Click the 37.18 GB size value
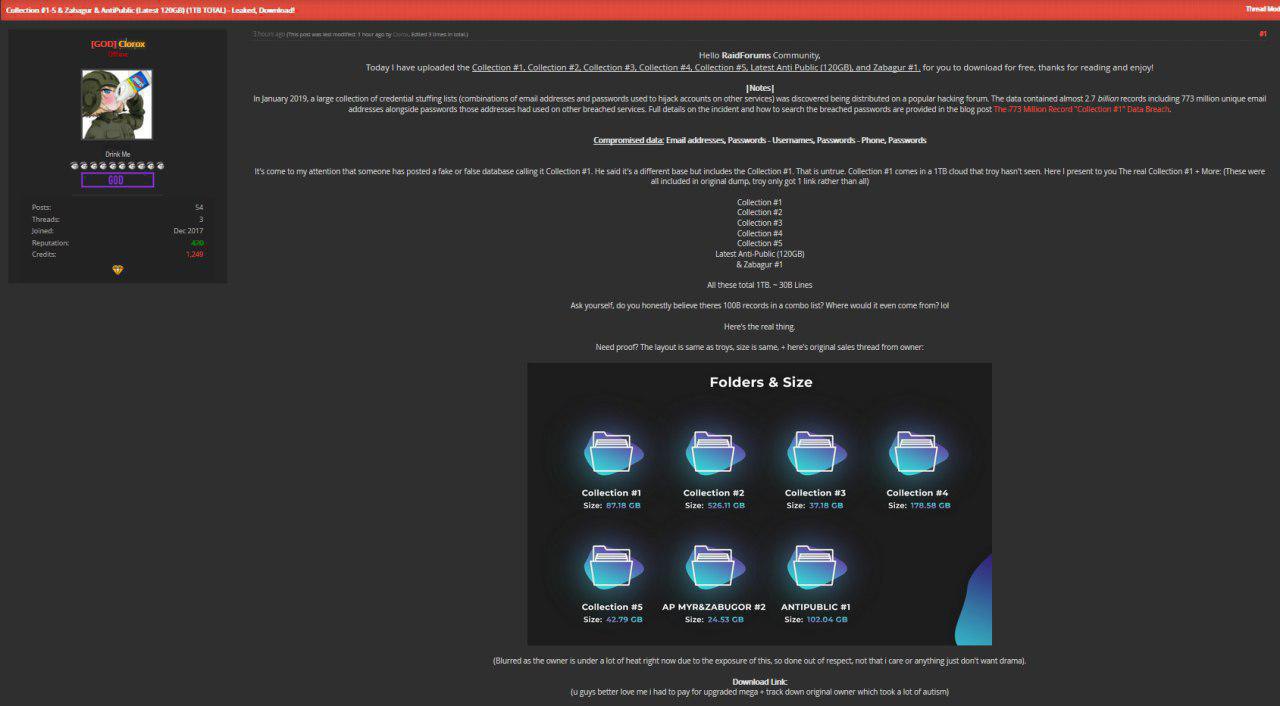 coord(826,505)
